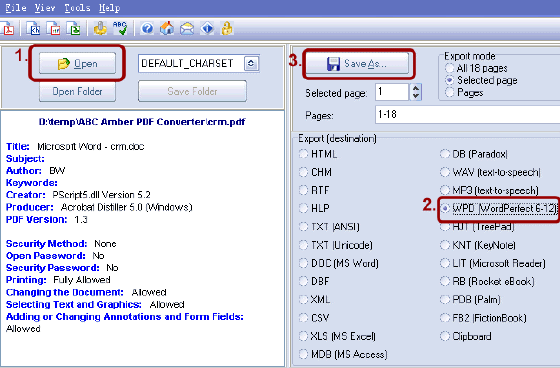
Task: Open the Tools menu
Action: (78, 8)
